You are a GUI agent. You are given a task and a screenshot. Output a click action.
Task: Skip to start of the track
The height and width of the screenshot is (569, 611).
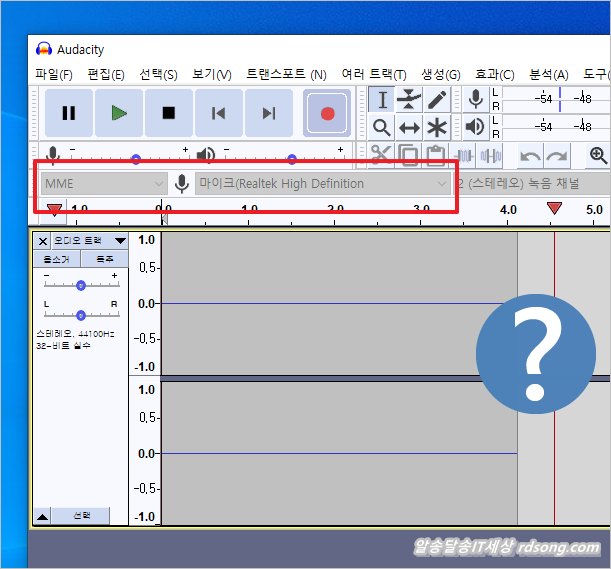(x=219, y=113)
